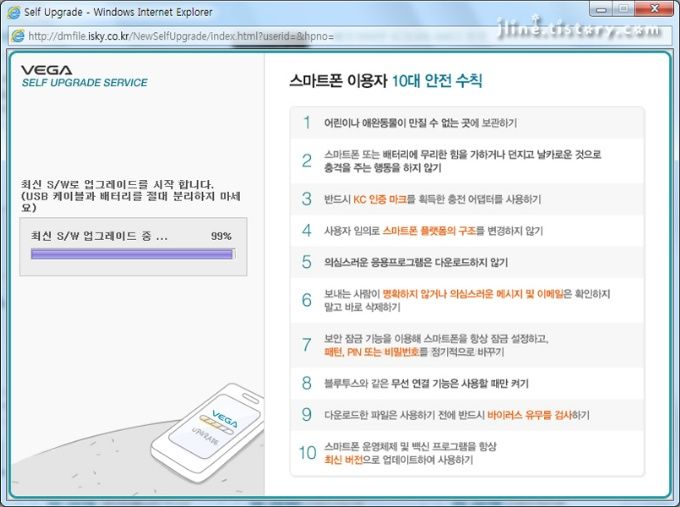Click the upgrade progress bar
This screenshot has height=507, width=680.
(x=133, y=254)
